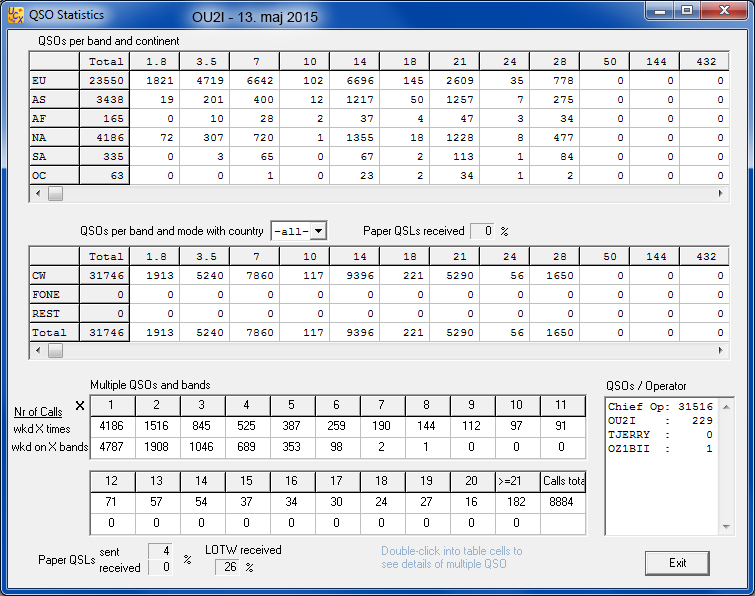Click the Paper QSLs sent value field
The width and height of the screenshot is (755, 596).
click(x=161, y=551)
